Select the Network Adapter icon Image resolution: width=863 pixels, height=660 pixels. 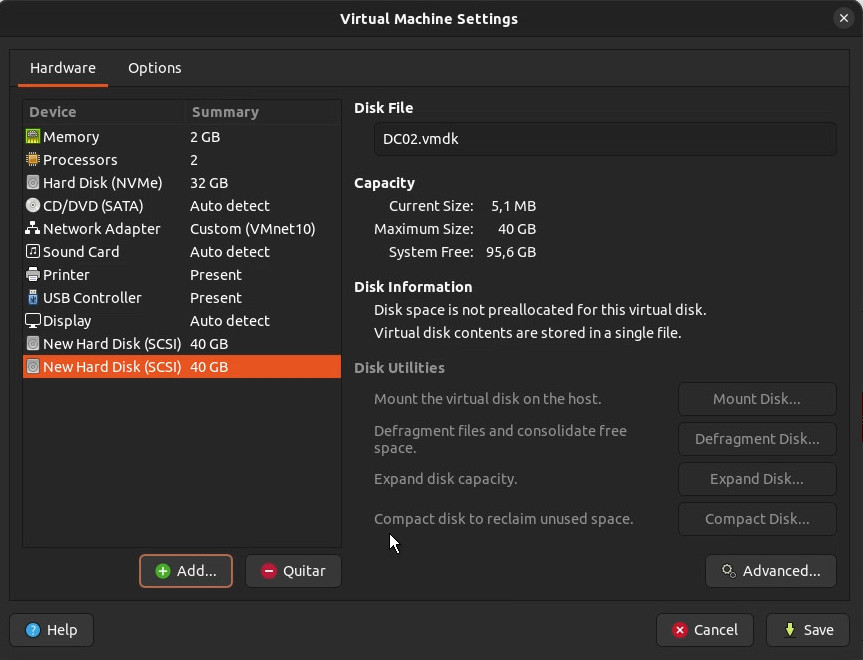(x=33, y=229)
